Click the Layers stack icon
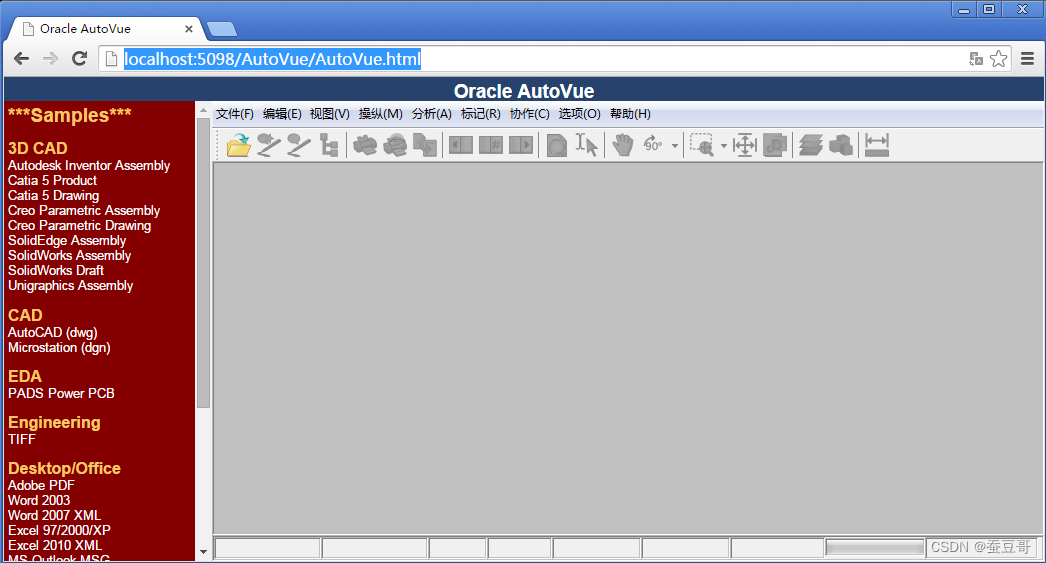 coord(811,145)
